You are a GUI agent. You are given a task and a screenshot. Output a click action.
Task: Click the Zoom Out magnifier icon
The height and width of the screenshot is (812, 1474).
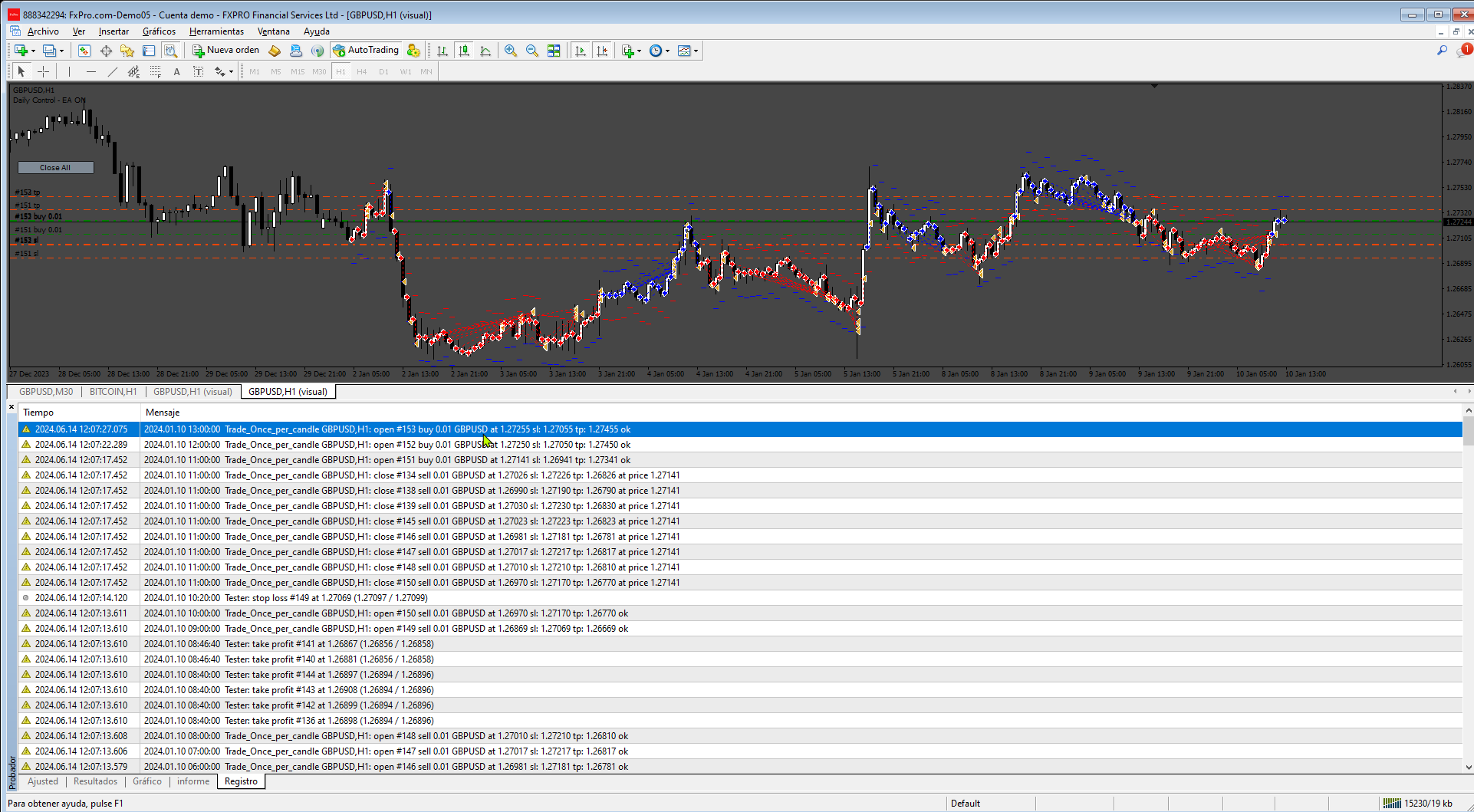tap(532, 51)
